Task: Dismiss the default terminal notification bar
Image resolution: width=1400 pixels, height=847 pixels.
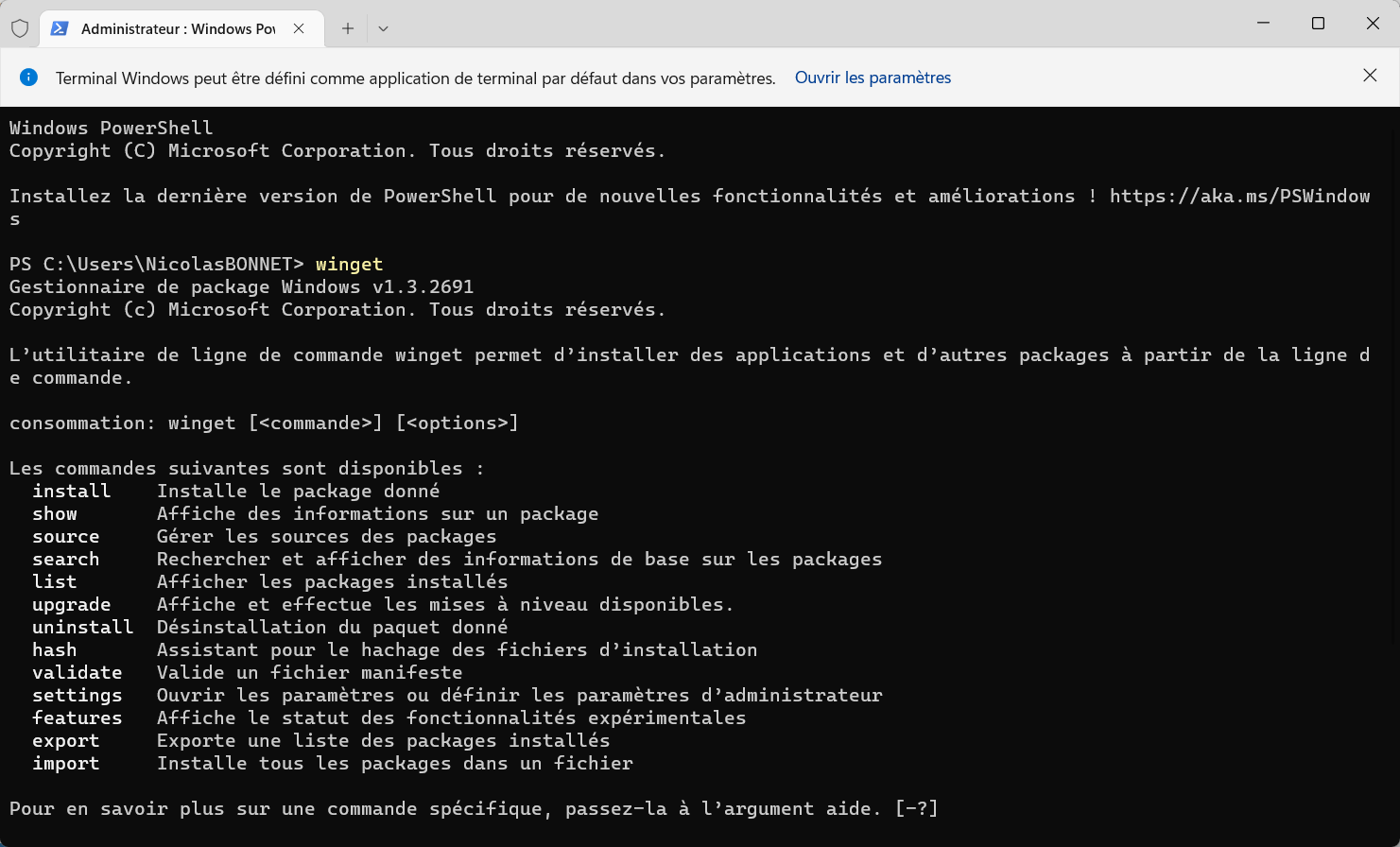Action: click(1370, 76)
